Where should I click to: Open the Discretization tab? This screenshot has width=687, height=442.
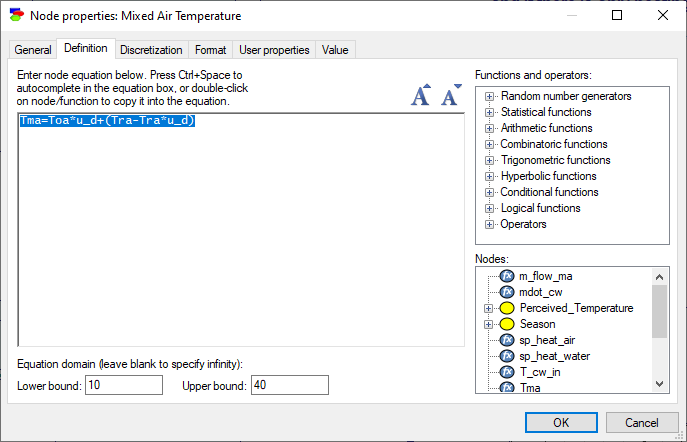(x=151, y=50)
